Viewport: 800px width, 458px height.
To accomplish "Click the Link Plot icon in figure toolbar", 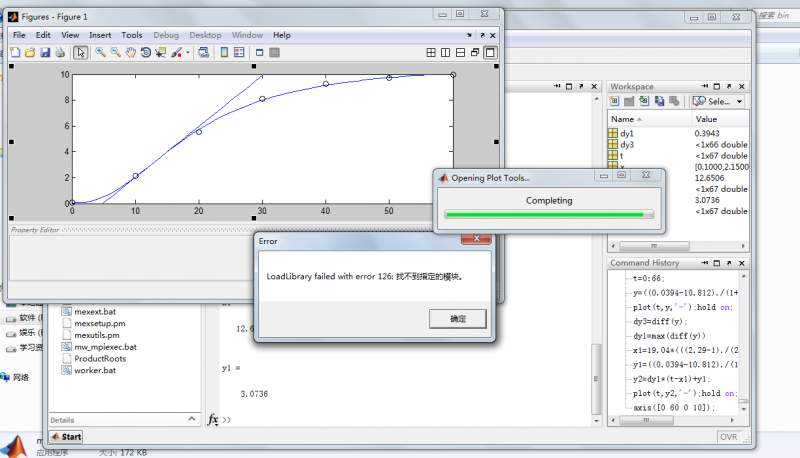I will pos(204,53).
